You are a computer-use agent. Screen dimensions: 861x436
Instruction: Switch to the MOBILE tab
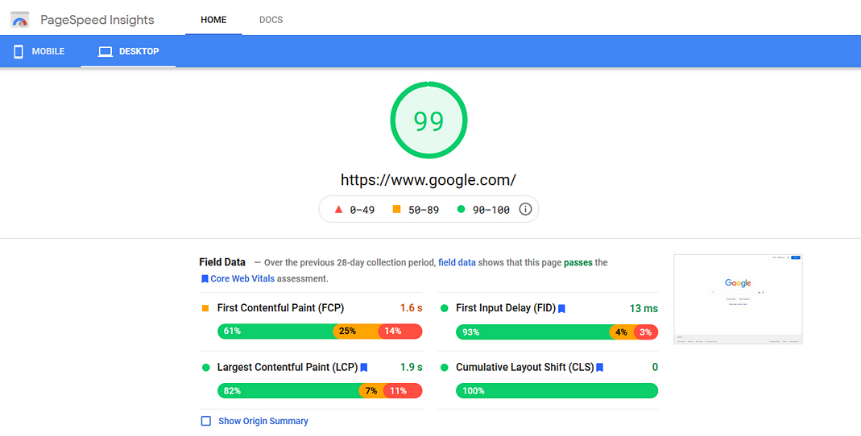coord(40,52)
